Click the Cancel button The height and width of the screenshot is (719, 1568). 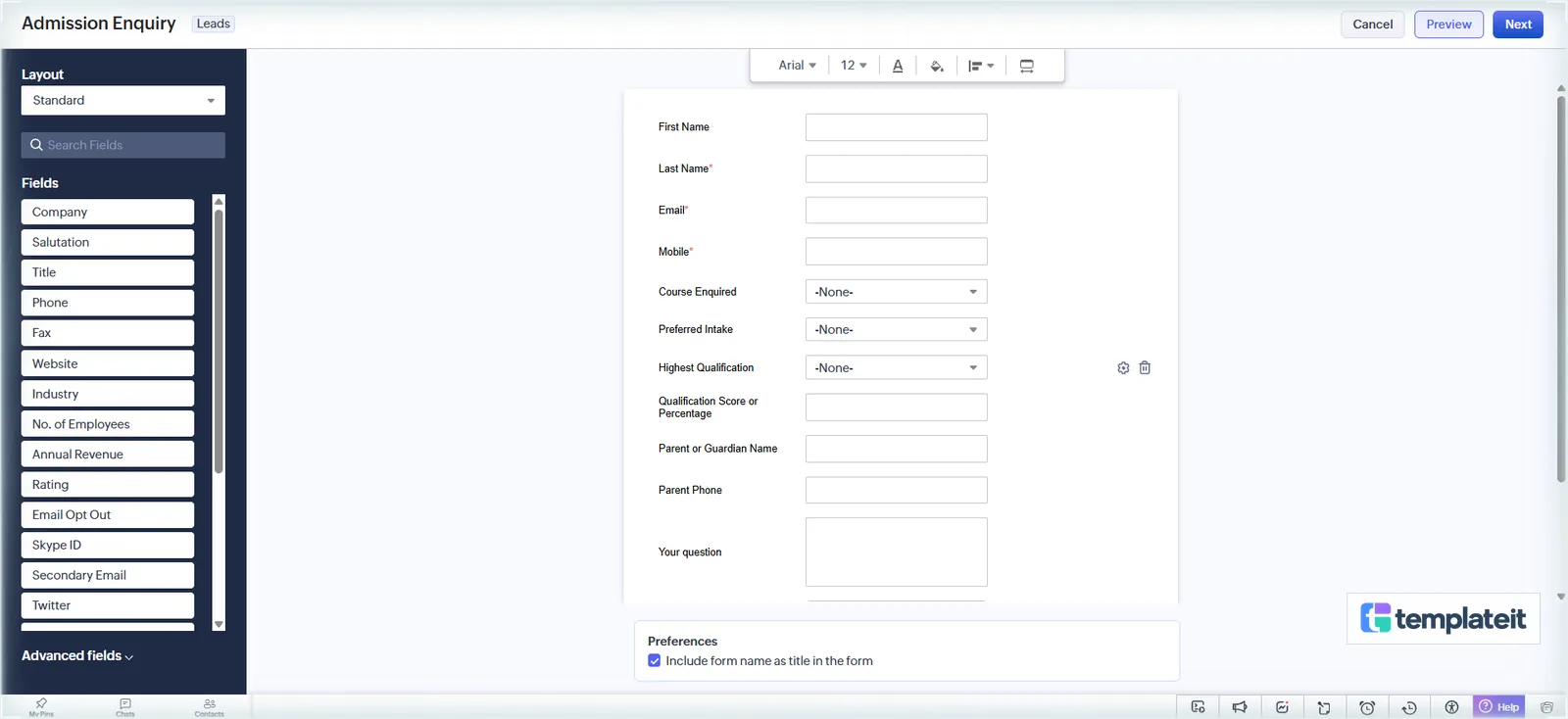pos(1372,24)
